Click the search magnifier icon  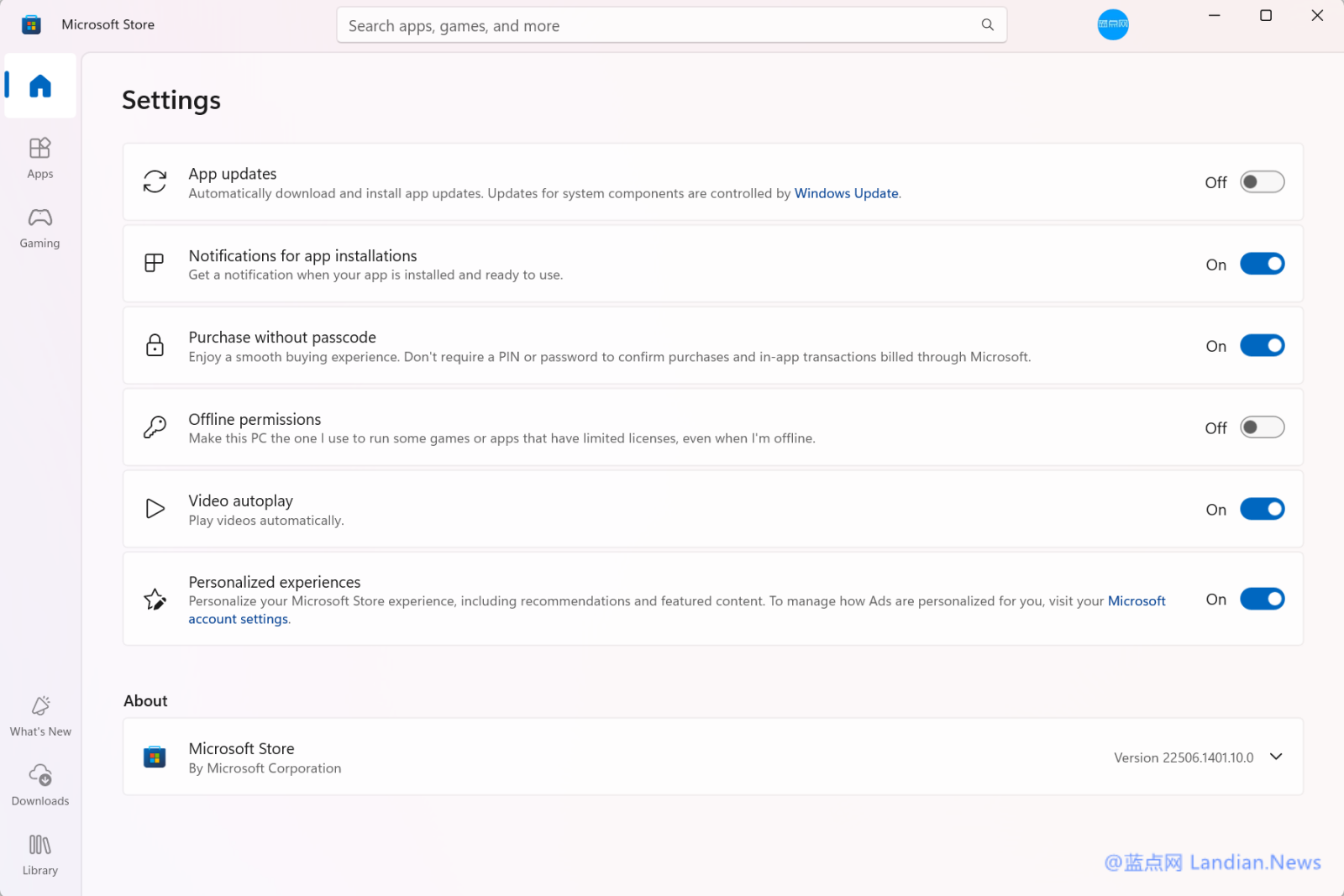click(x=987, y=25)
